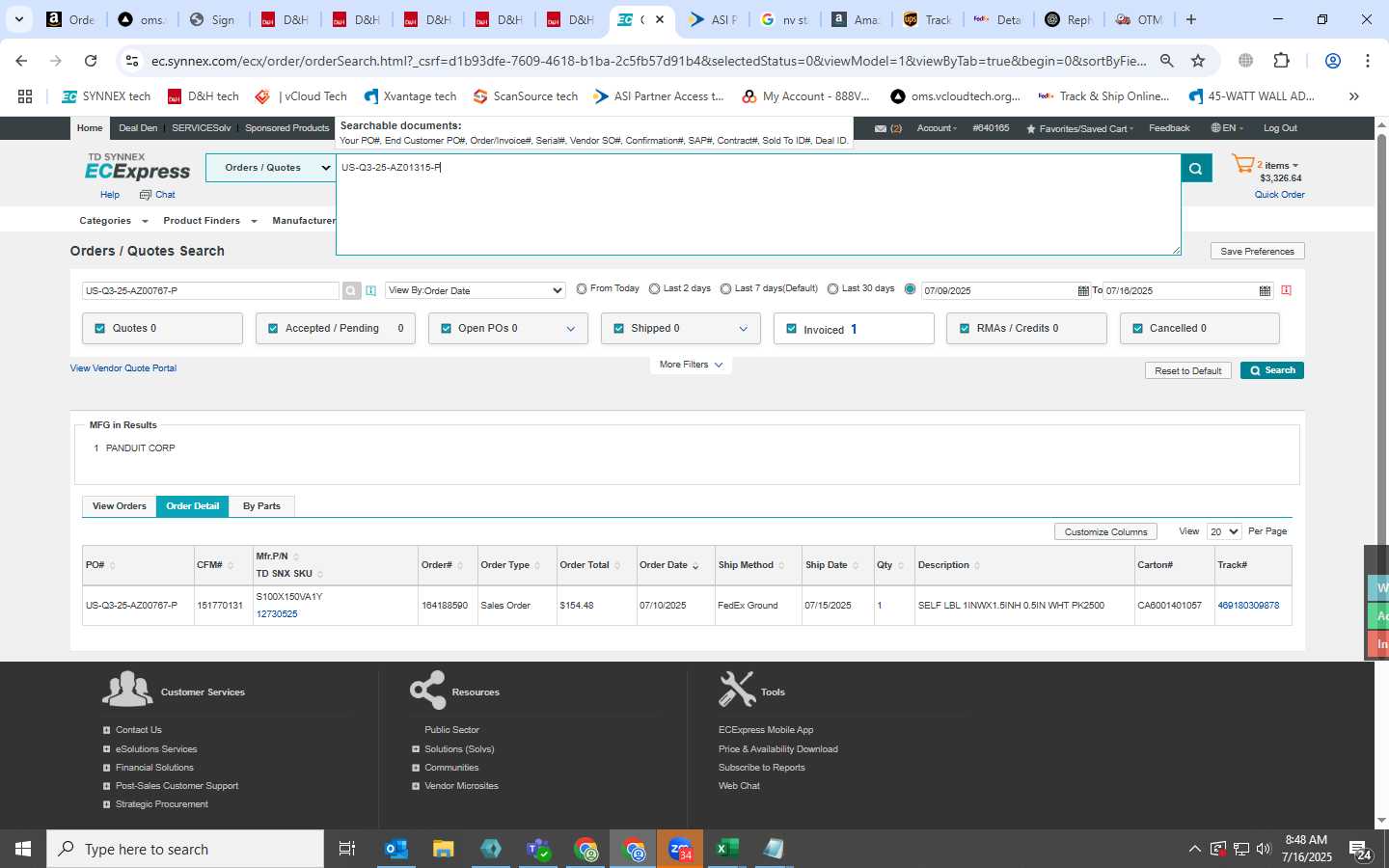Expand Categories menu

tap(114, 221)
